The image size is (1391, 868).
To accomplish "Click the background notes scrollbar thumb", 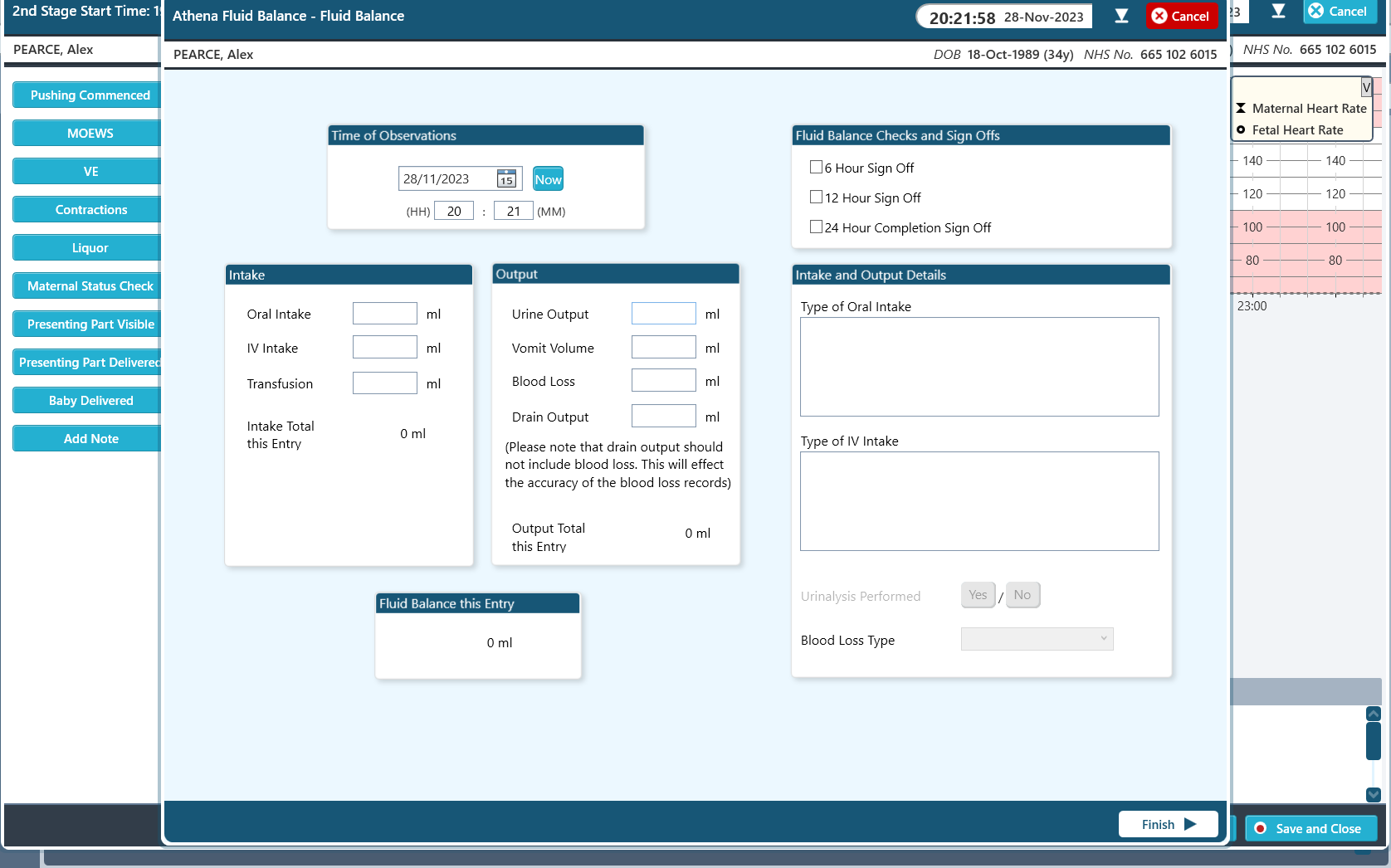I will tap(1374, 741).
